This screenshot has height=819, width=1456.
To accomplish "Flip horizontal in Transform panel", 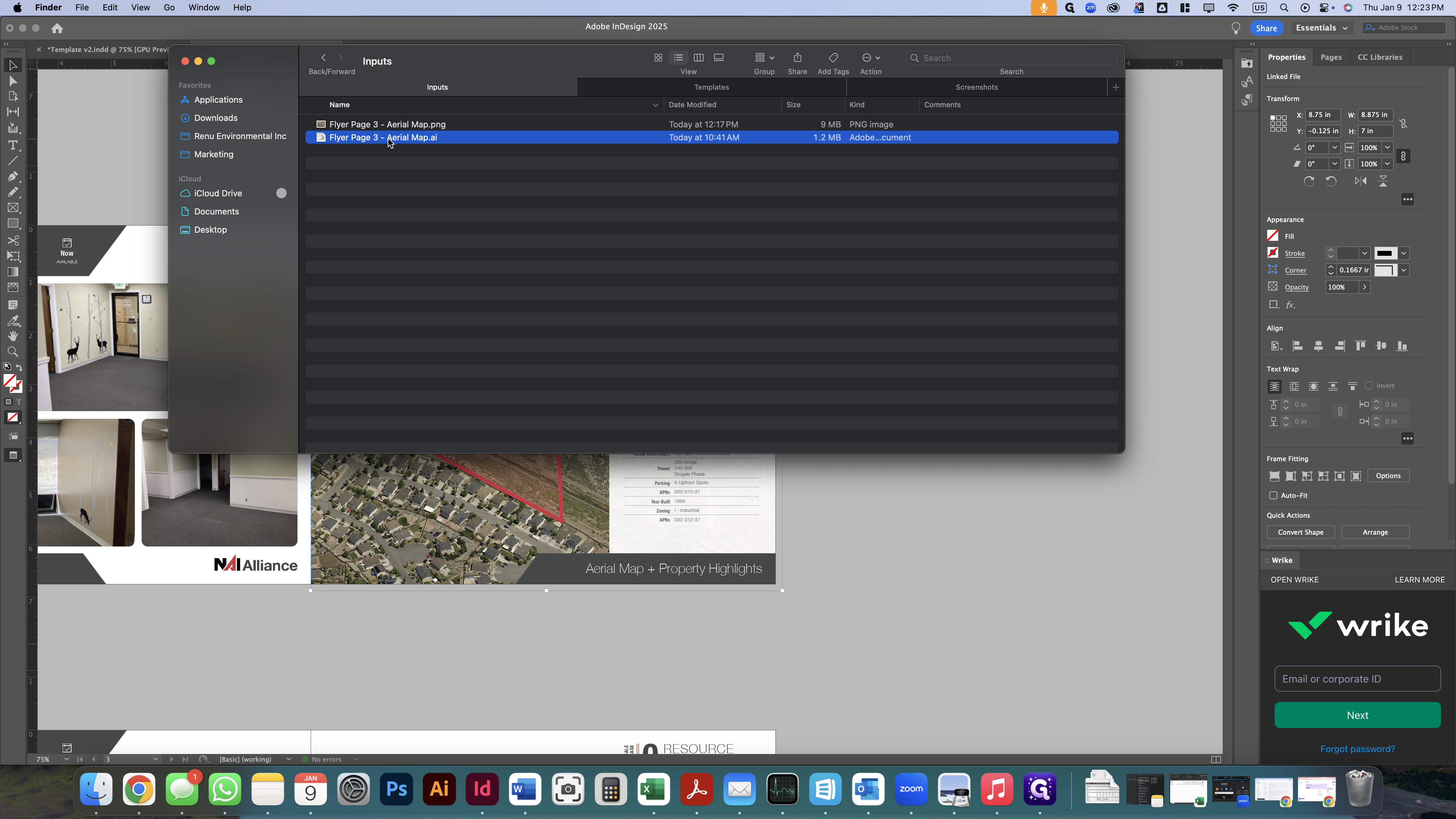I will pyautogui.click(x=1360, y=181).
